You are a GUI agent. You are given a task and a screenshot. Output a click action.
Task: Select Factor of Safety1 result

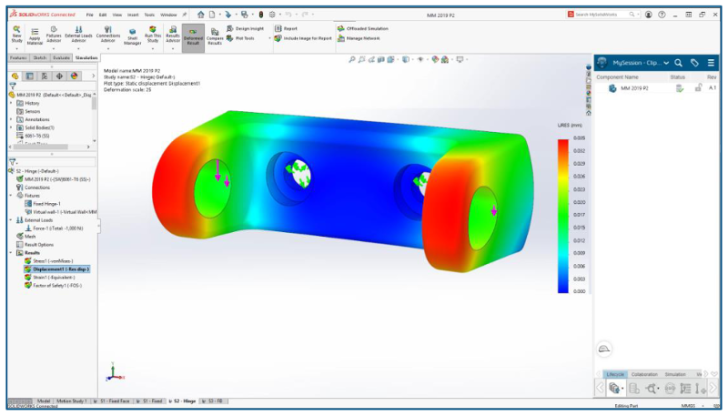point(53,286)
